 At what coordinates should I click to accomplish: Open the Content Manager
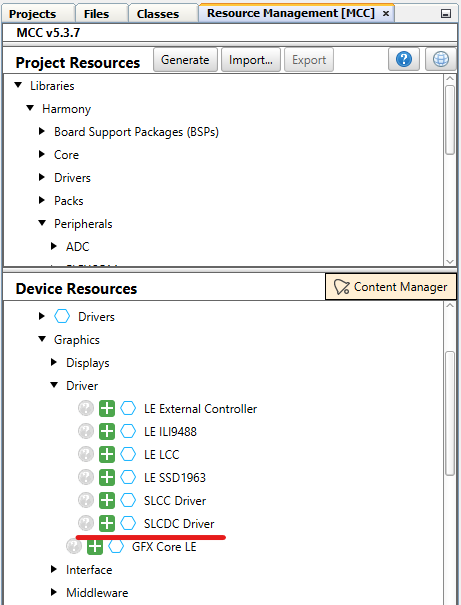coord(391,287)
